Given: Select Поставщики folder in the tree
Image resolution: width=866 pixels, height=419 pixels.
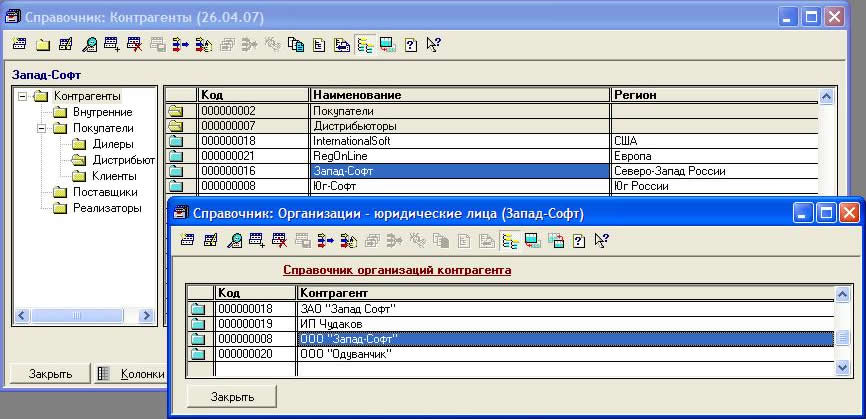Looking at the screenshot, I should 105,192.
